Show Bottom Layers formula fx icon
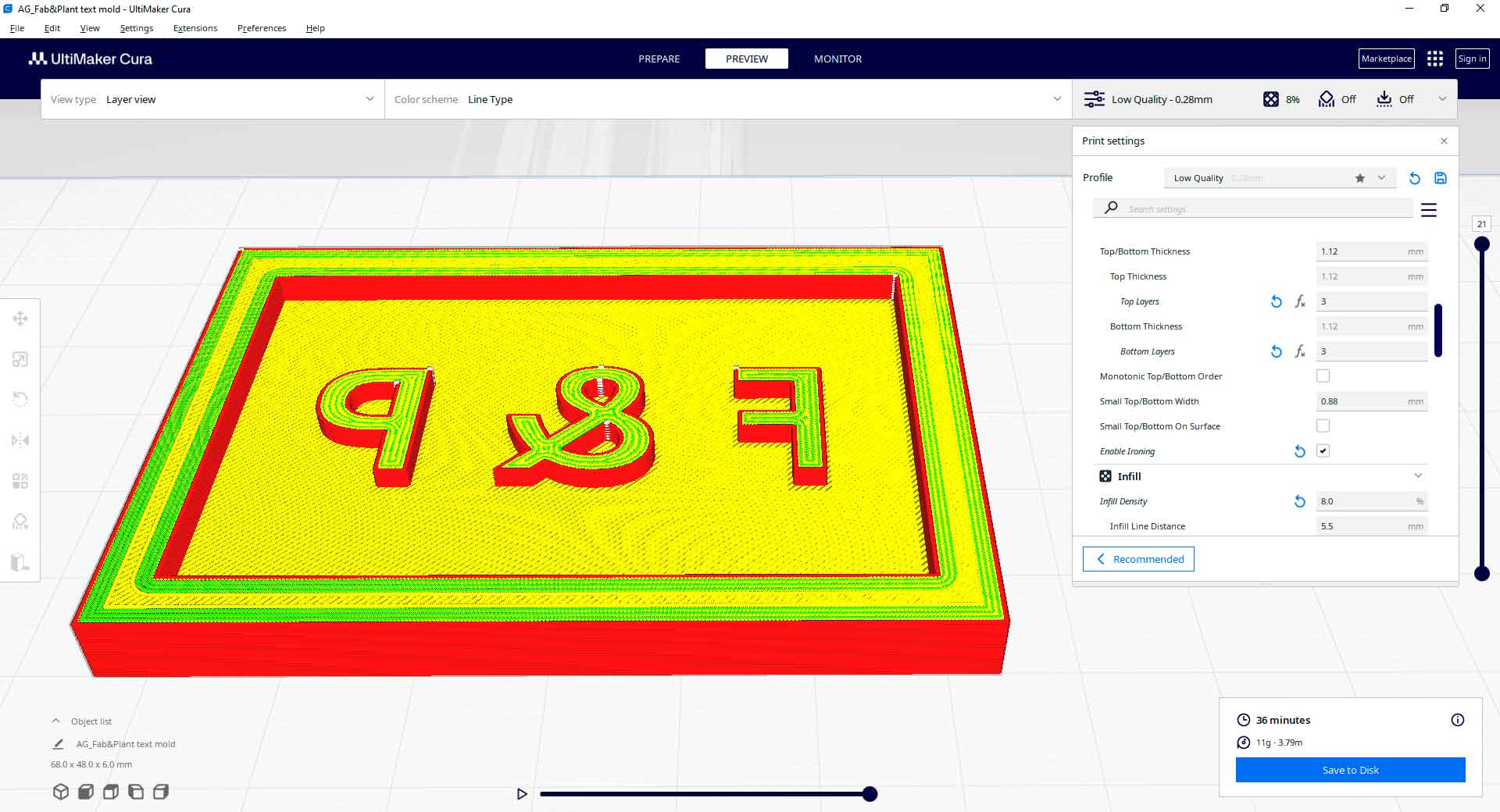The height and width of the screenshot is (812, 1500). coord(1300,351)
